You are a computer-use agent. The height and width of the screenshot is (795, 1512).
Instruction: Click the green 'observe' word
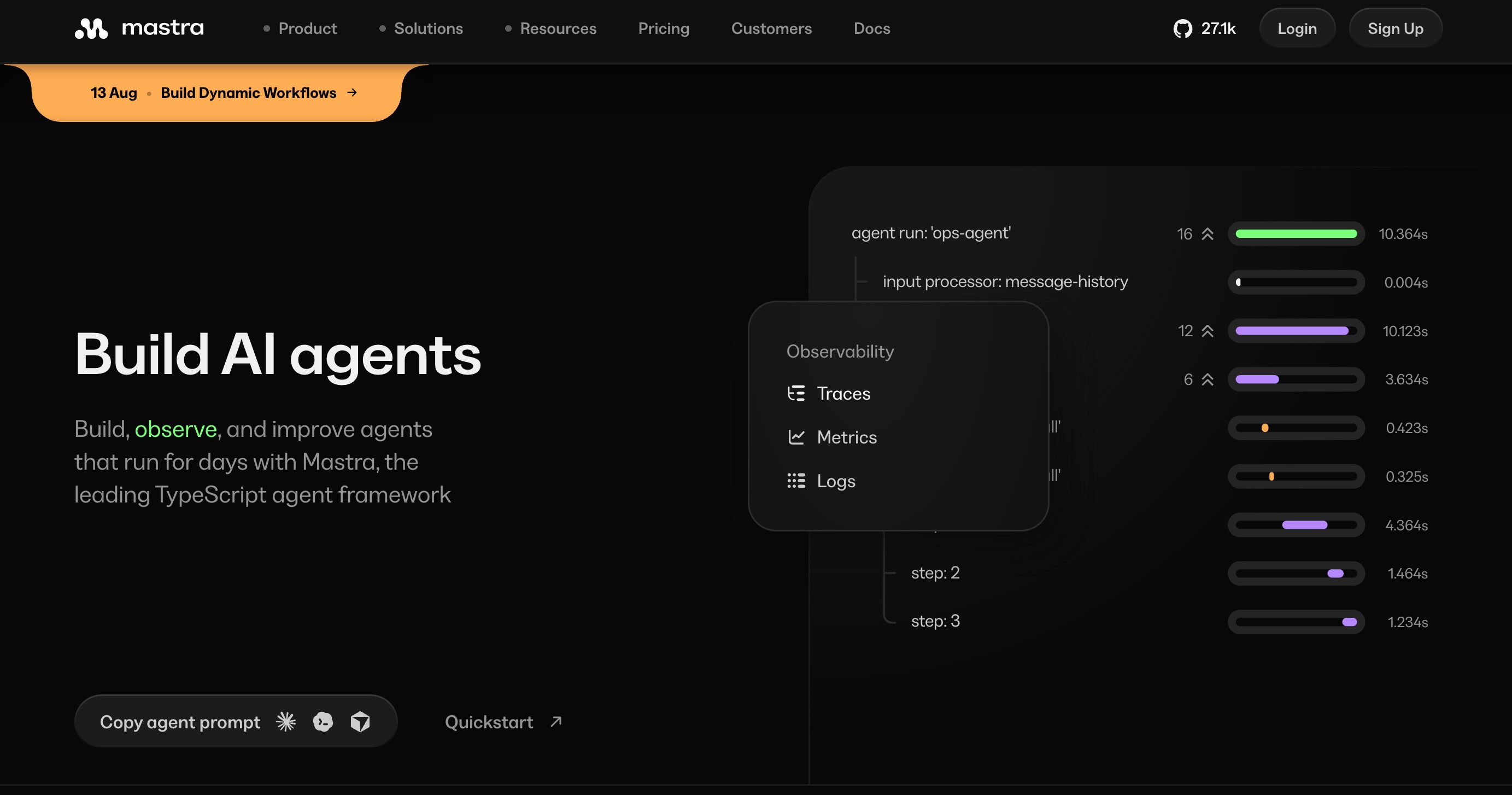pyautogui.click(x=175, y=429)
